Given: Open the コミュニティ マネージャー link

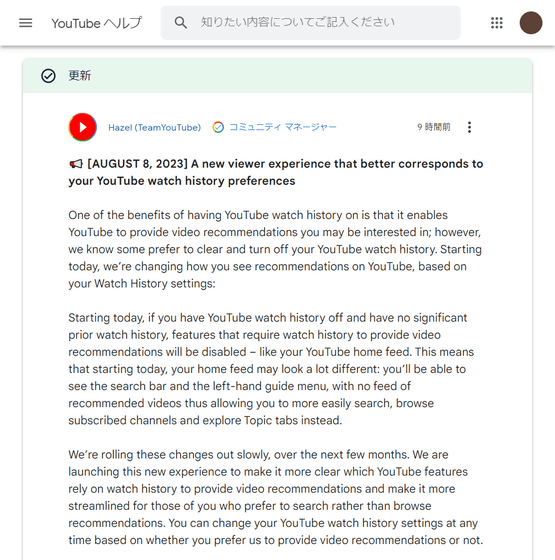Looking at the screenshot, I should [x=283, y=127].
